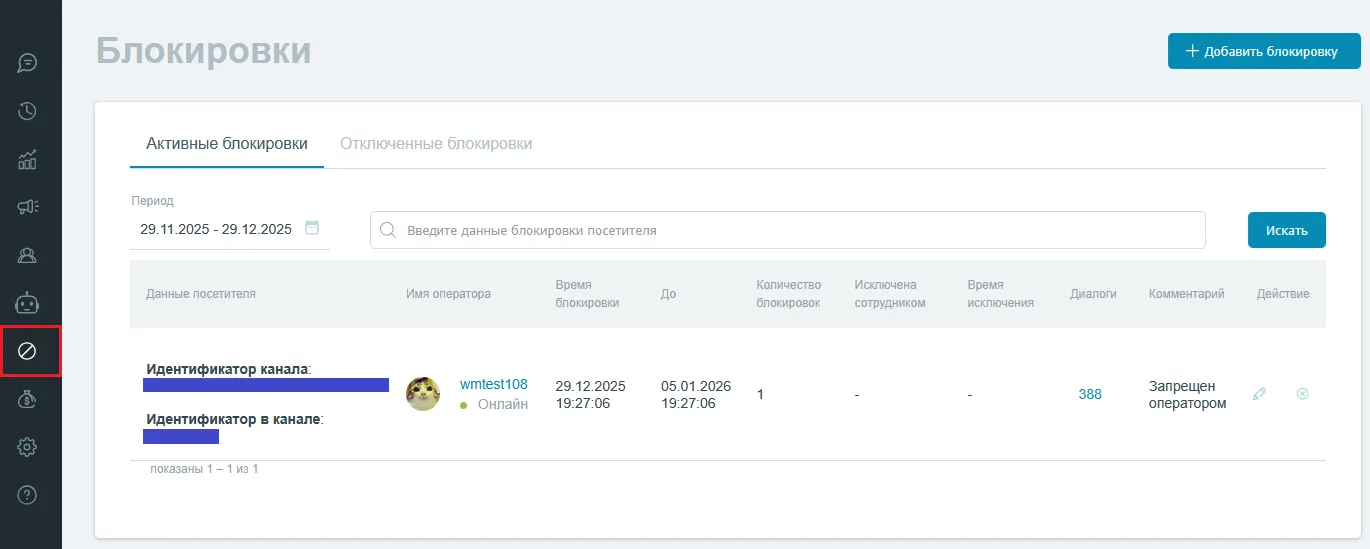Open the chatbot robot sidebar icon

[x=28, y=302]
